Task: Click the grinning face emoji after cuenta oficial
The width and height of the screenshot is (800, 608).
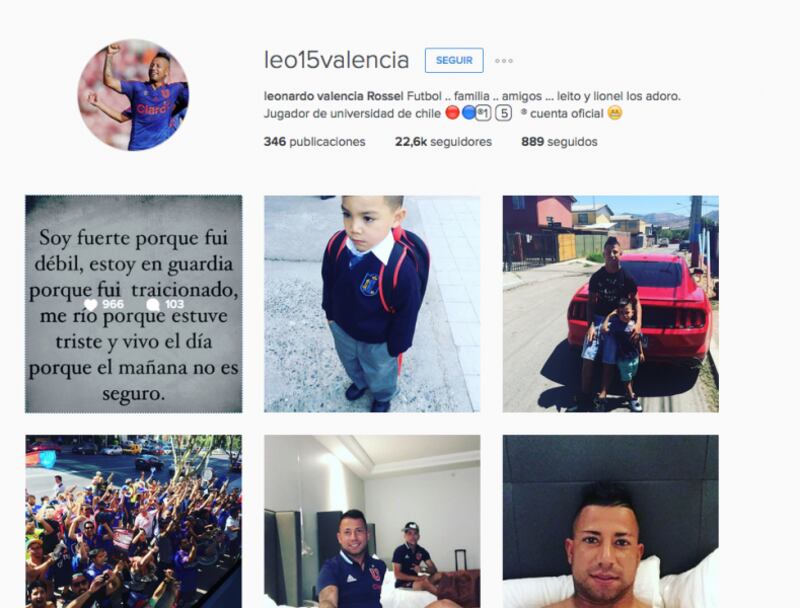Action: (x=615, y=113)
